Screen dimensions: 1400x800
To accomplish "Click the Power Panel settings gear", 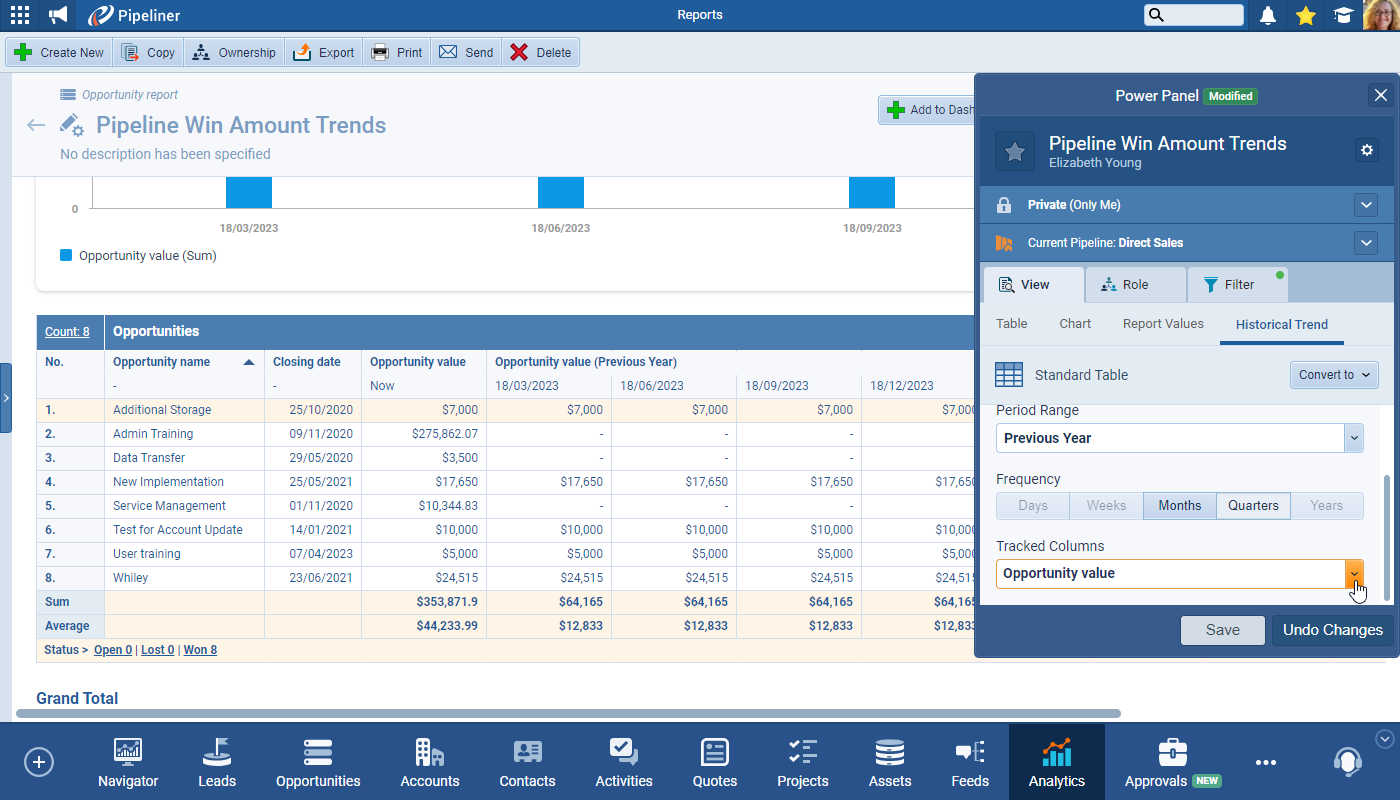I will tap(1367, 150).
